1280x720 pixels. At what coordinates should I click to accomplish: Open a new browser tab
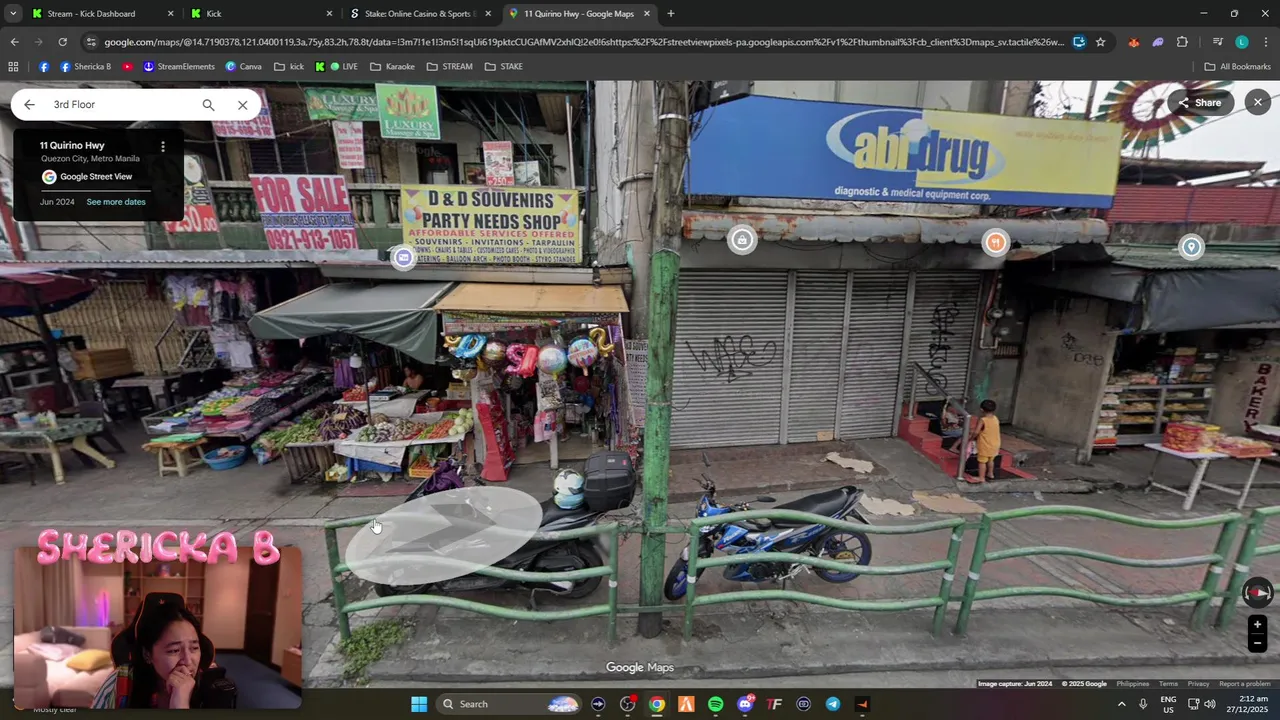tap(671, 14)
